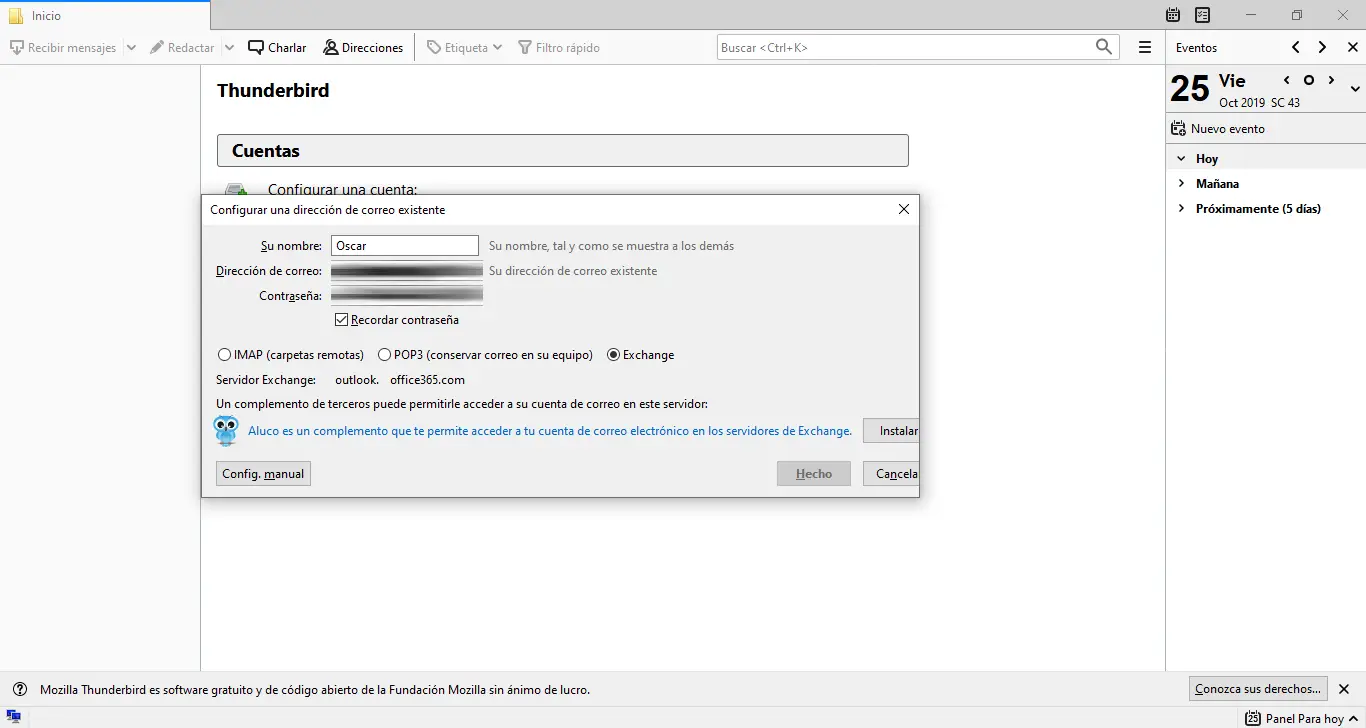Restore down the Thunderbird window
This screenshot has height=728, width=1366.
(1297, 15)
